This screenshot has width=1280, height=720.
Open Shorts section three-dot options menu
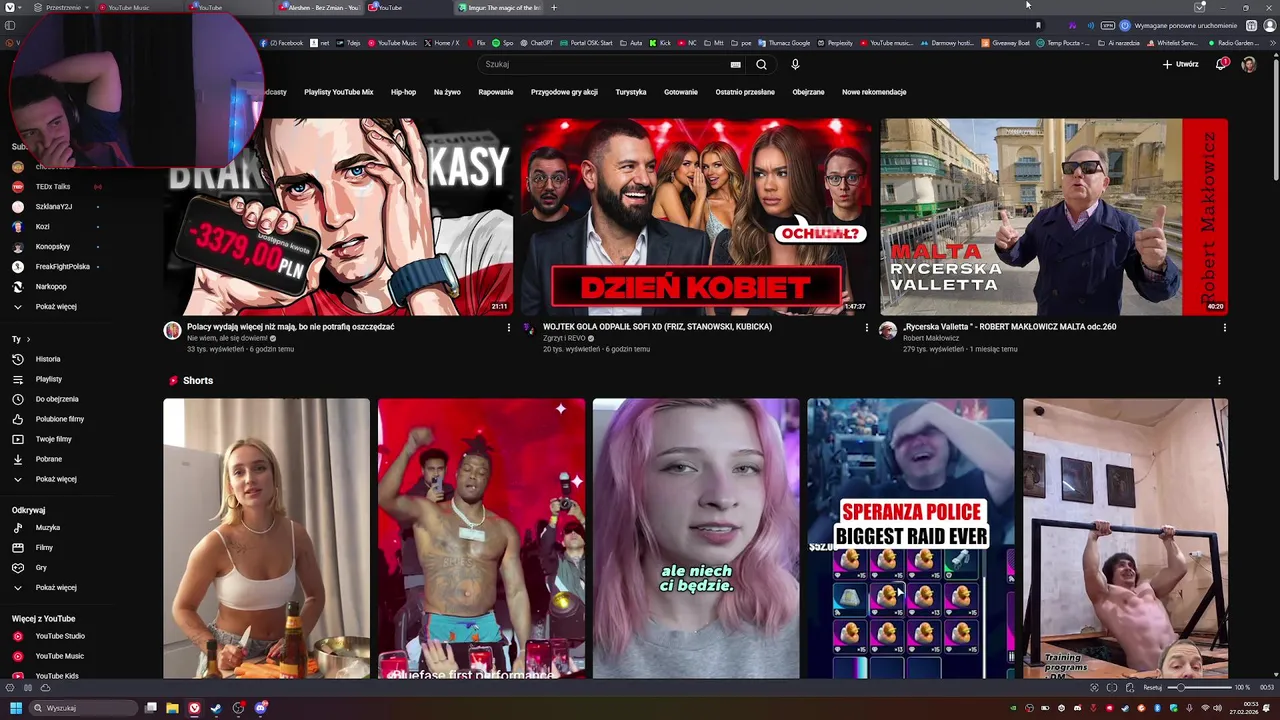pyautogui.click(x=1219, y=381)
